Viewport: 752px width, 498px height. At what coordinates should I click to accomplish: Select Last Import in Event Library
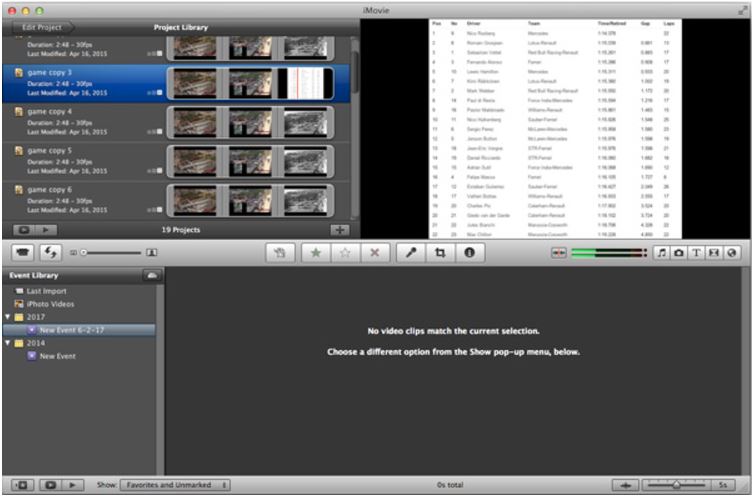[79, 291]
